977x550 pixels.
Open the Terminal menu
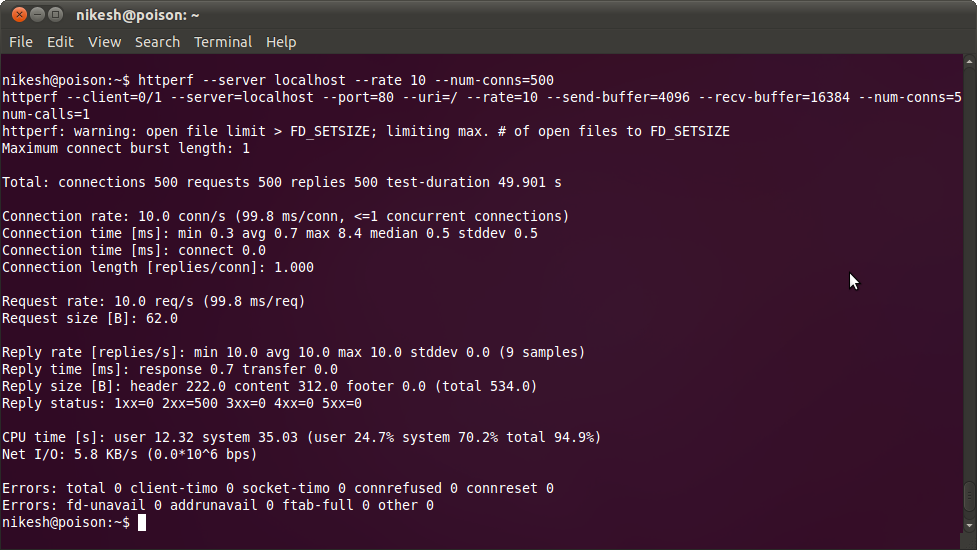(222, 42)
